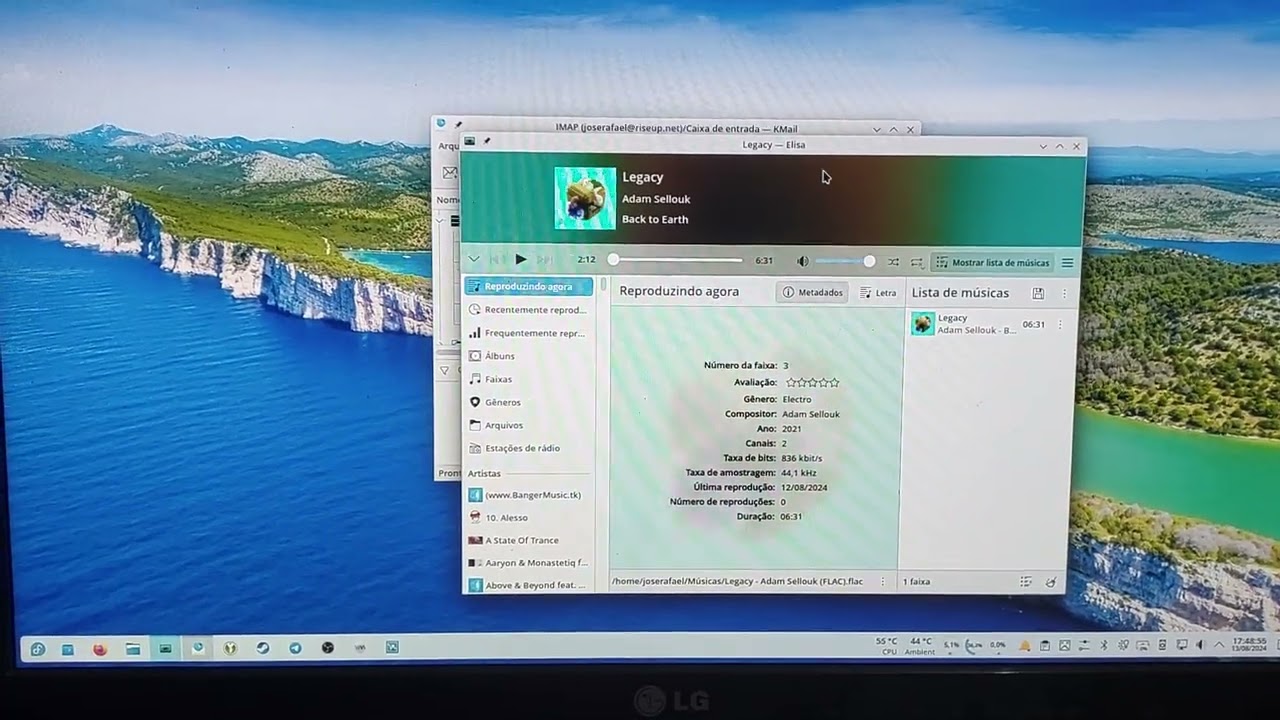The width and height of the screenshot is (1280, 720).
Task: Open the 'Lista de músicas' overflow menu
Action: 1064,294
